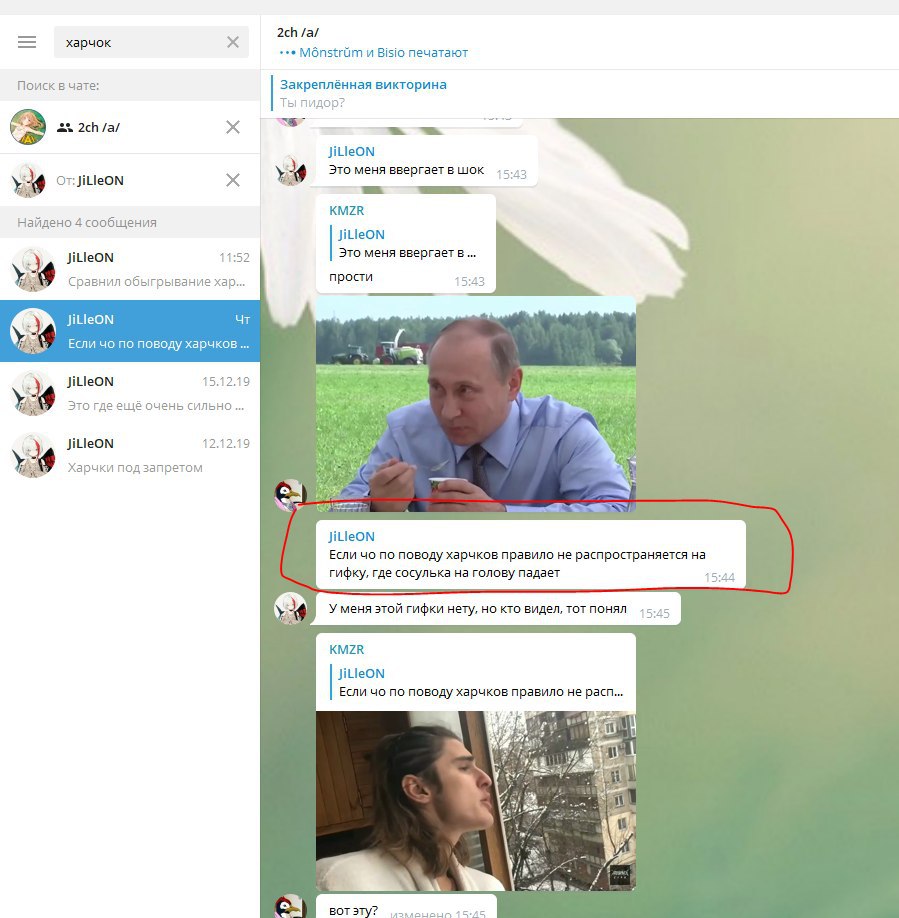Open KMZR's name above the 'прости' reply

(346, 211)
